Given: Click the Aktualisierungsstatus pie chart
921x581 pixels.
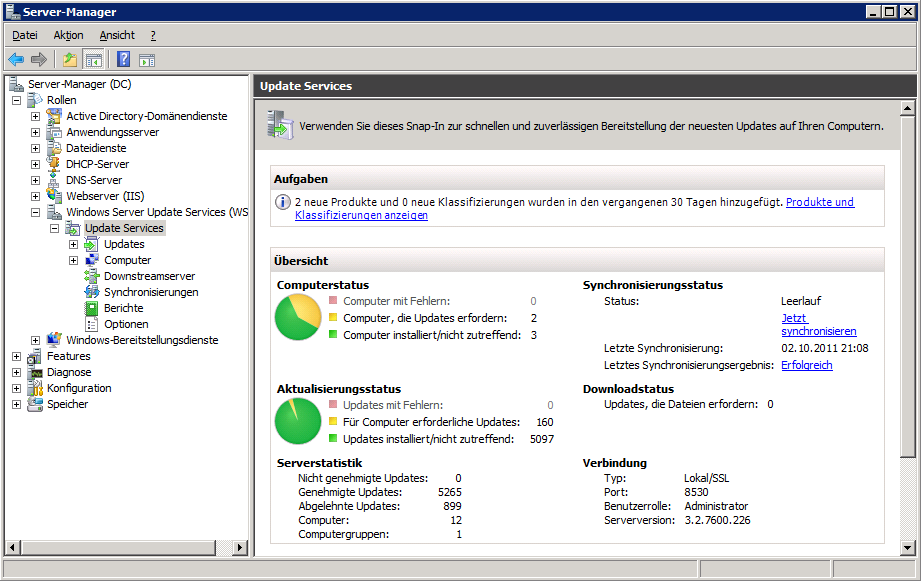Looking at the screenshot, I should pyautogui.click(x=298, y=421).
